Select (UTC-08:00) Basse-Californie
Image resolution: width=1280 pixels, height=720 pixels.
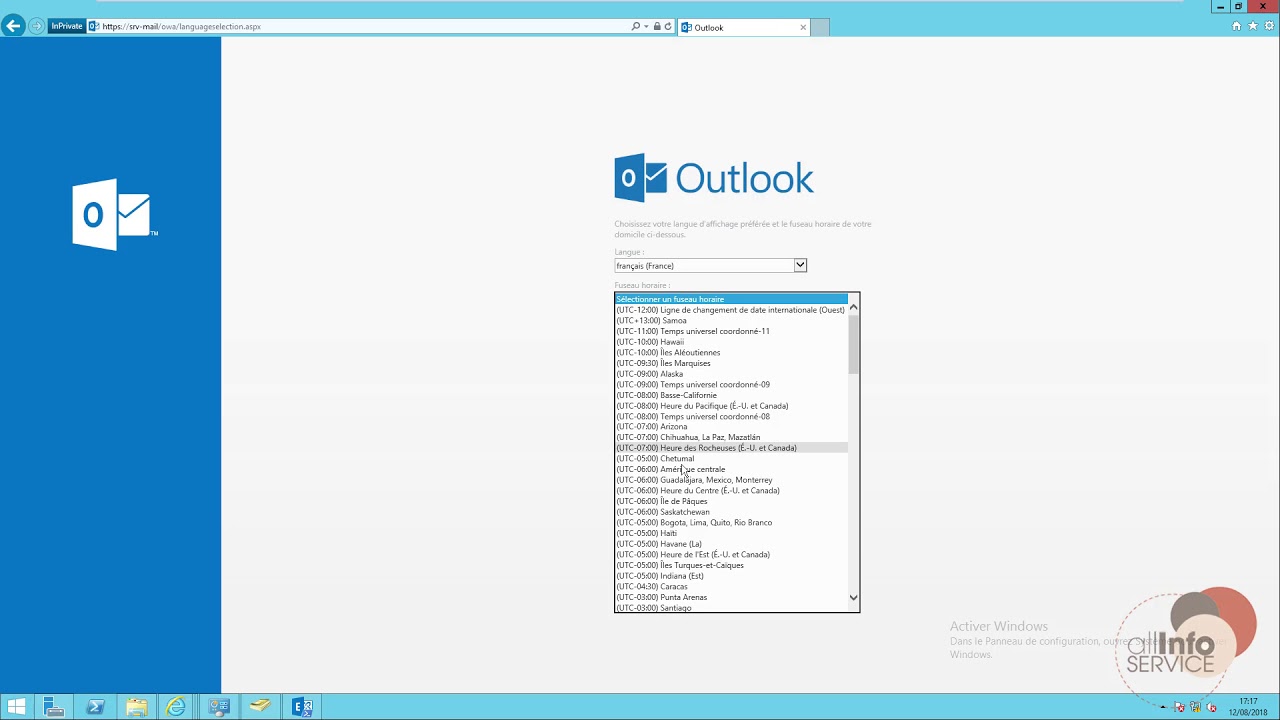tap(730, 395)
